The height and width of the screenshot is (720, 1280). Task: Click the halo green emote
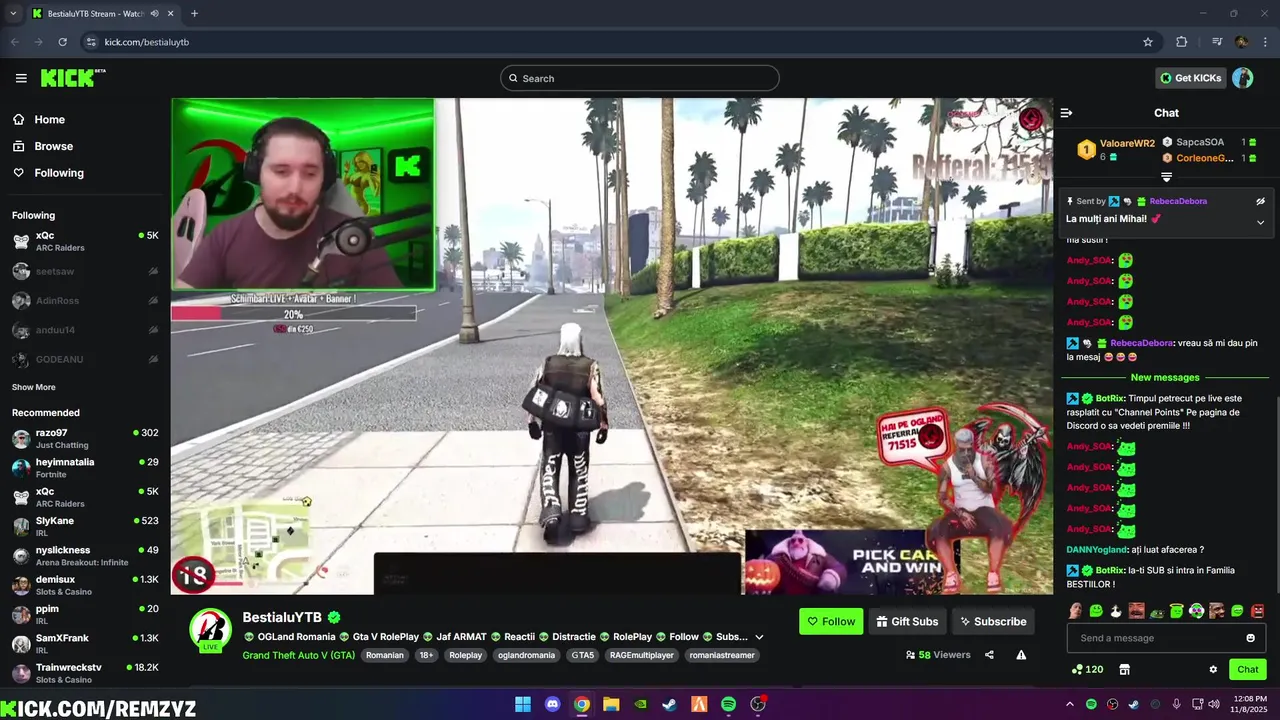pos(1177,610)
